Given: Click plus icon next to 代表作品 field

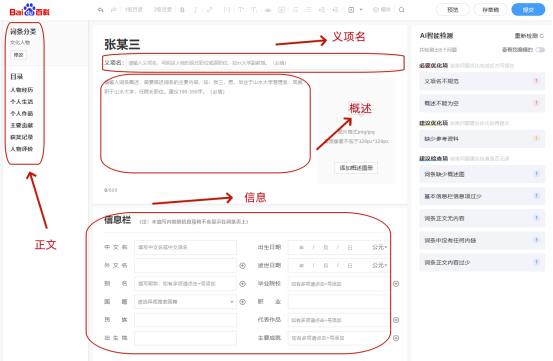Looking at the screenshot, I should 396,320.
